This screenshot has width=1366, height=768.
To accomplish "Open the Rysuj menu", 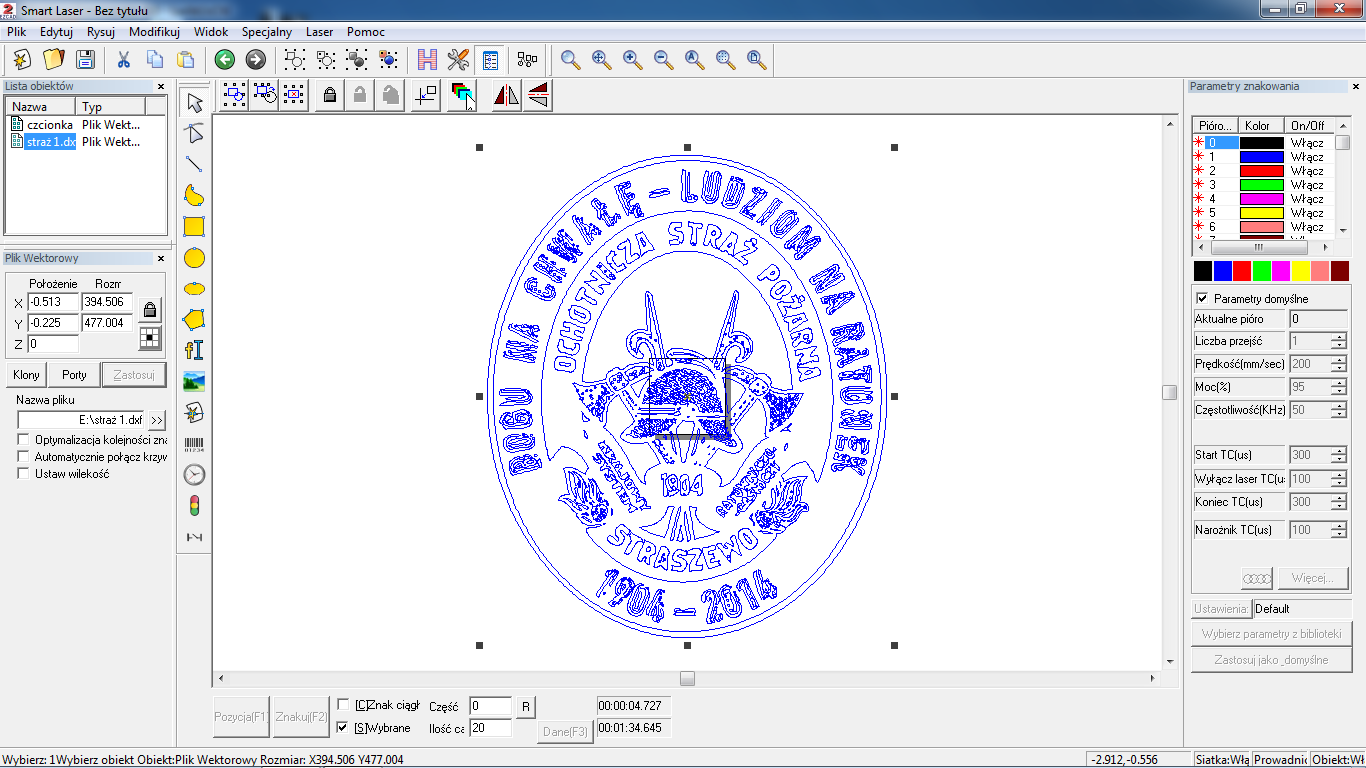I will [x=101, y=32].
